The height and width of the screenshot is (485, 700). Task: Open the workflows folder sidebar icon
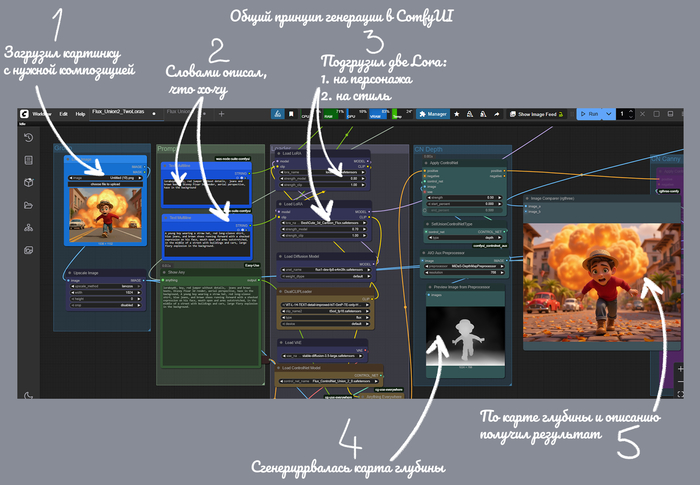[29, 204]
